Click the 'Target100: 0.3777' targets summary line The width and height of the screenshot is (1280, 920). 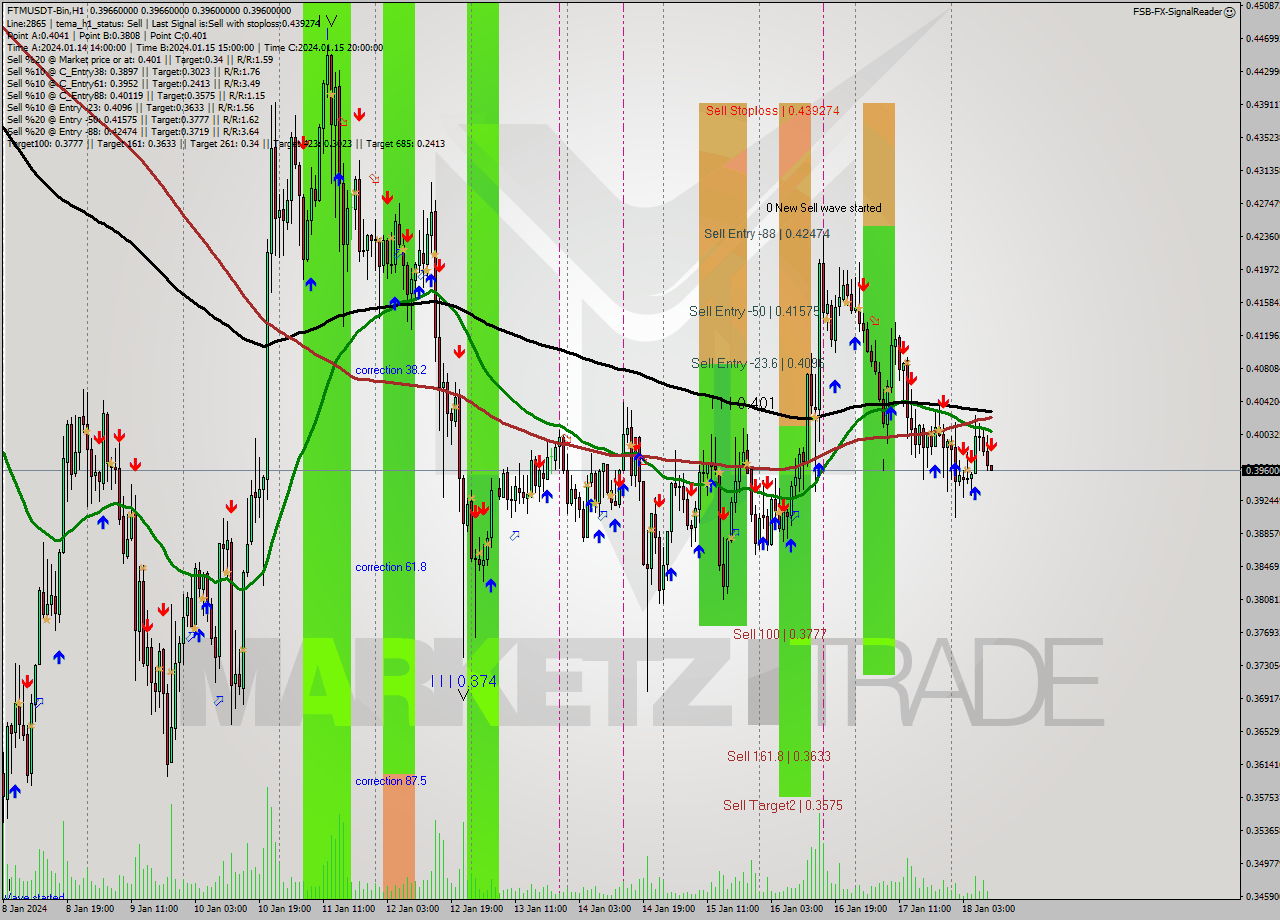click(x=225, y=143)
